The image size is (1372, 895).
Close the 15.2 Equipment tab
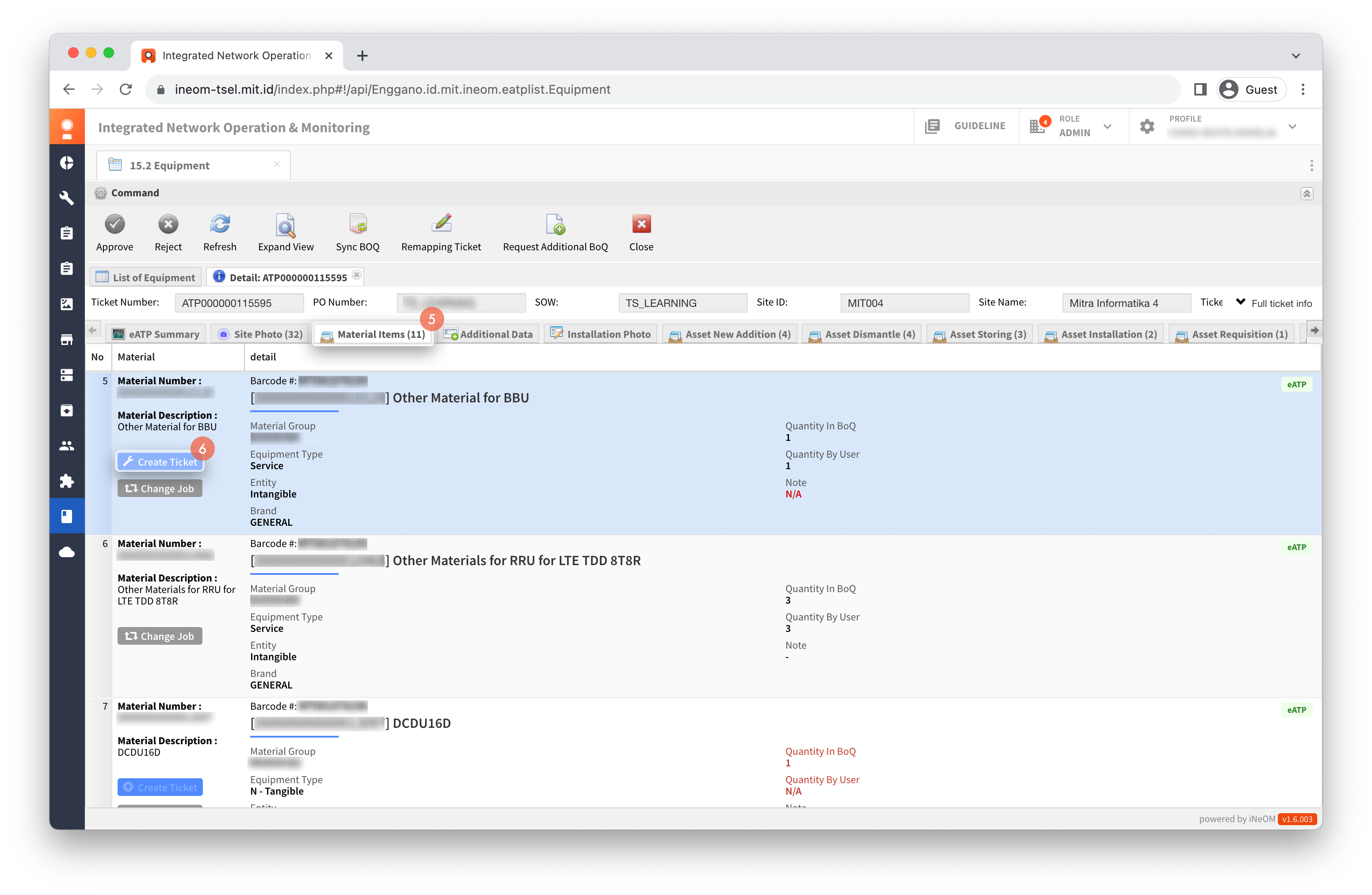click(x=277, y=164)
